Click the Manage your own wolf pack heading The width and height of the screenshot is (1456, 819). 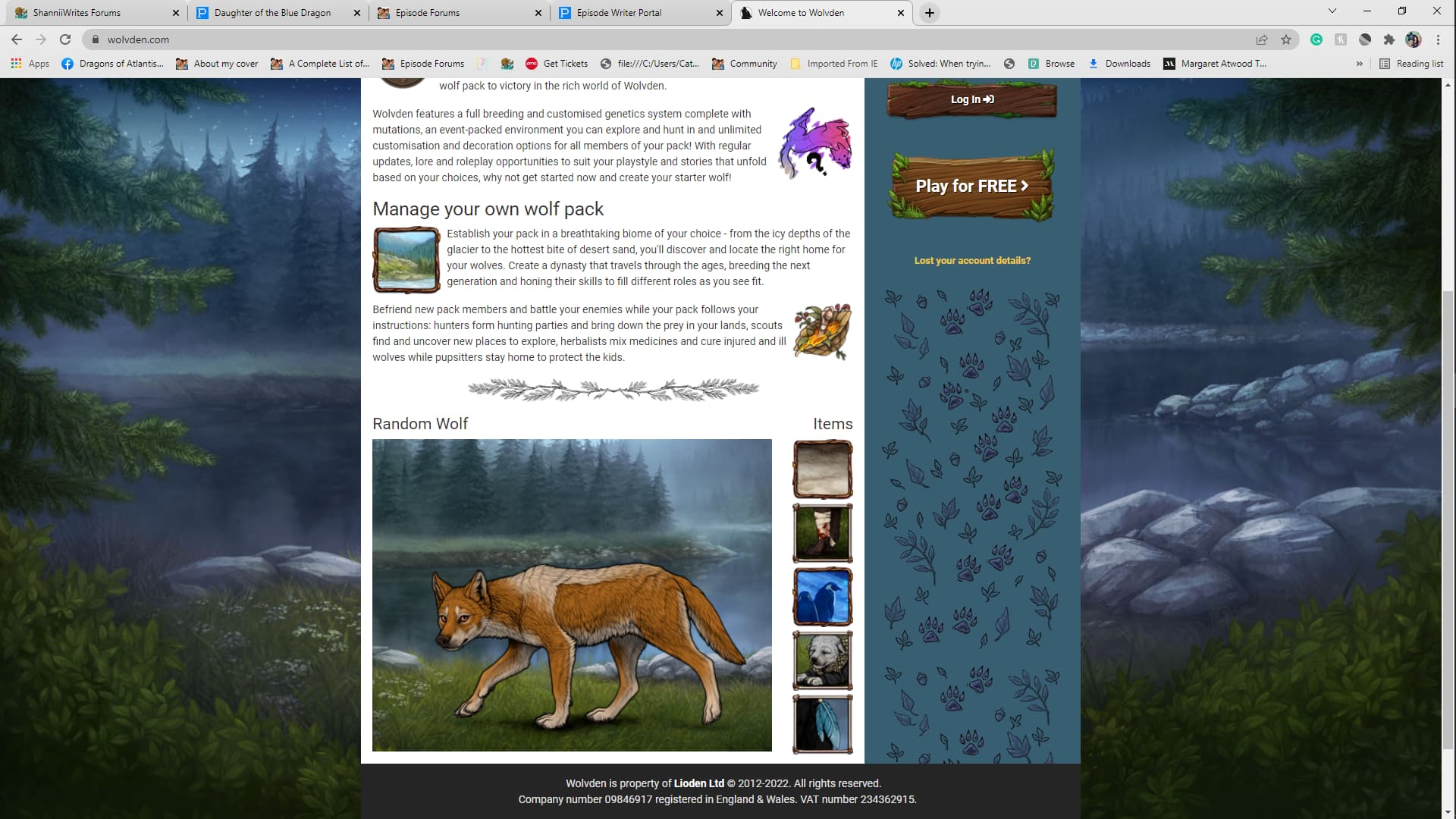[x=488, y=209]
